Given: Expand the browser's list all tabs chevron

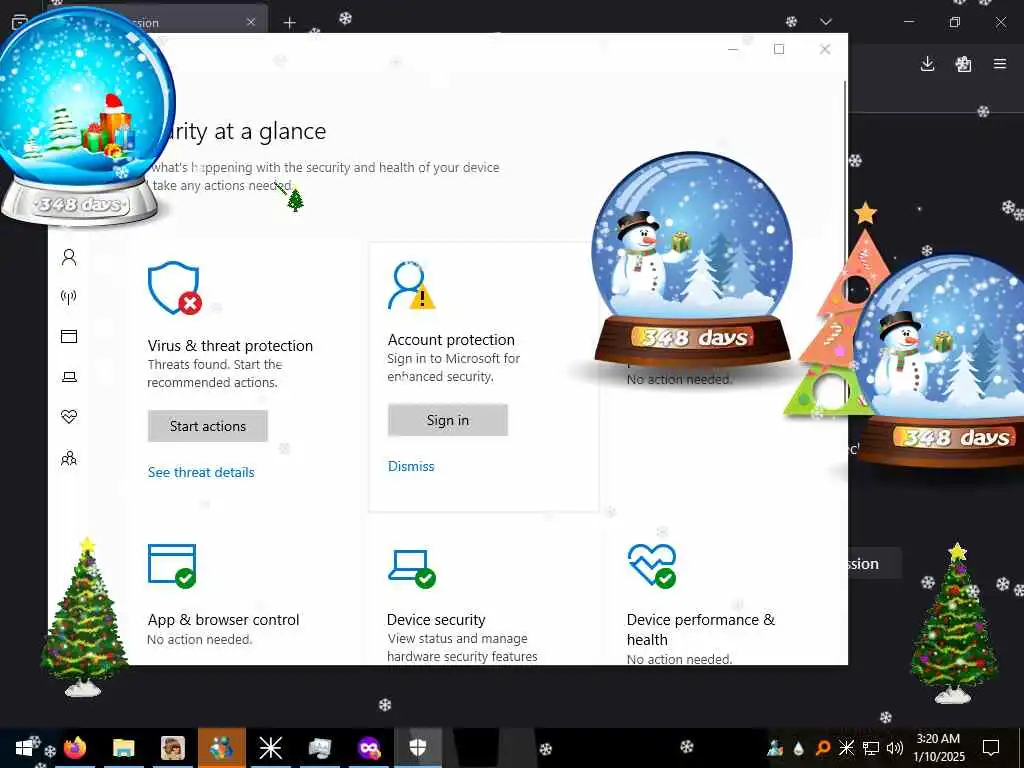Looking at the screenshot, I should pos(826,22).
